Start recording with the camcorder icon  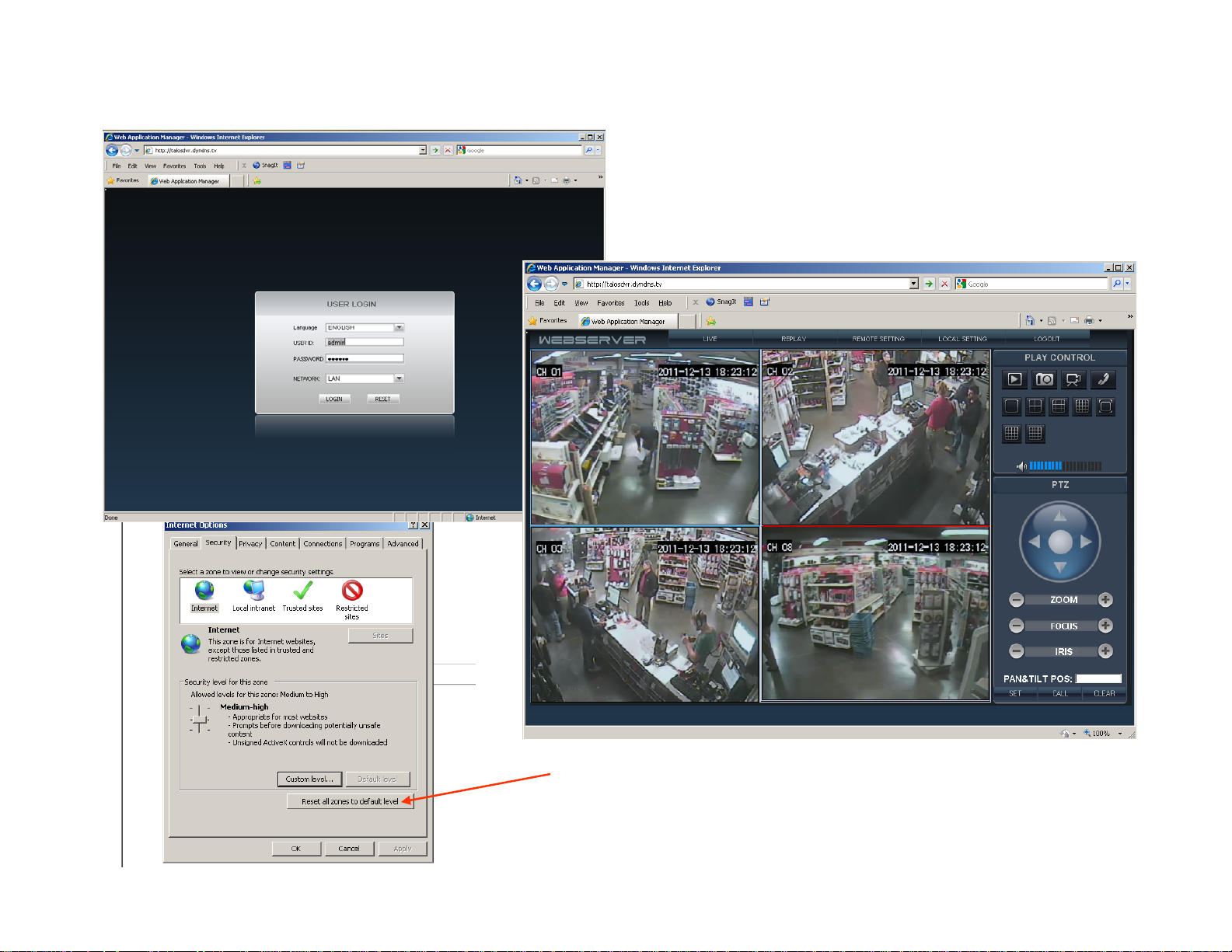coord(1073,379)
